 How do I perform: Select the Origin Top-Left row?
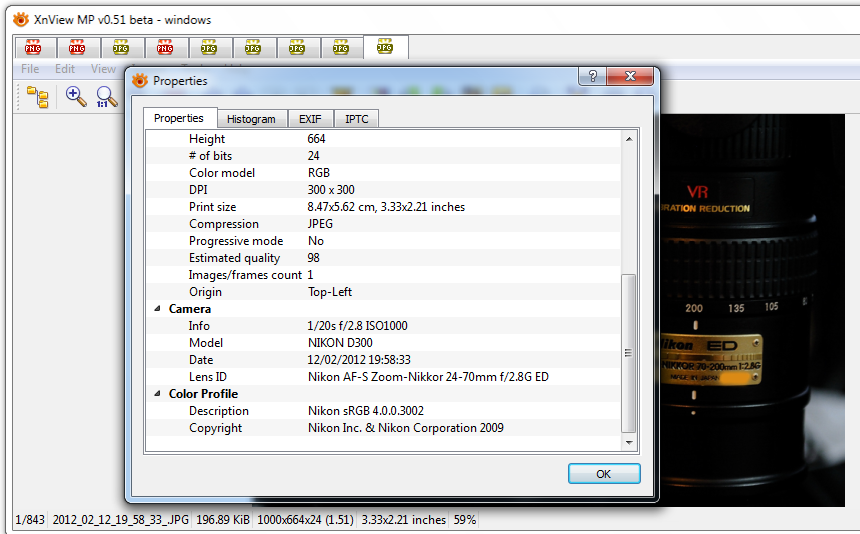coord(383,292)
